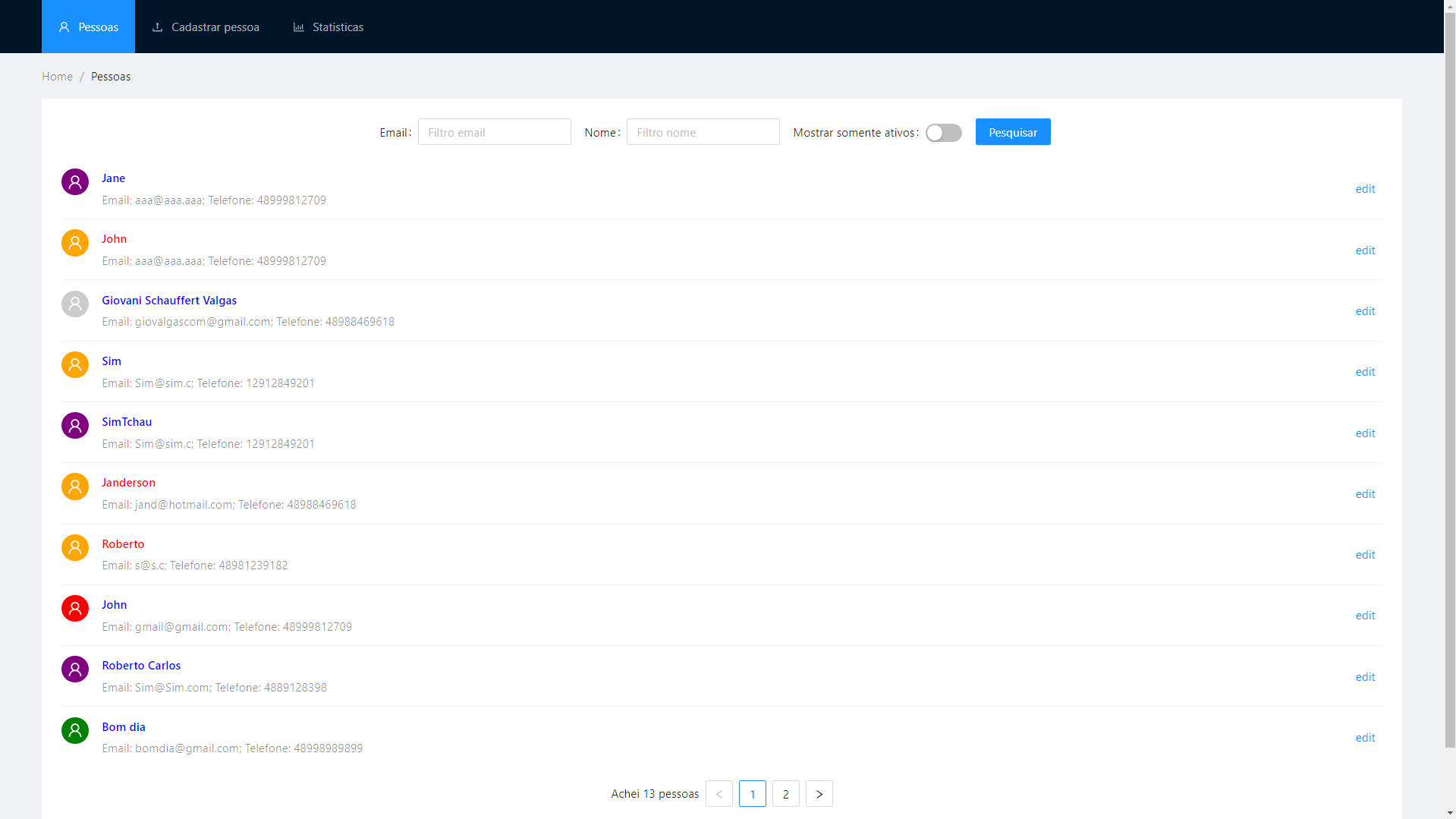Open Jane's profile by clicking her name

coord(113,178)
